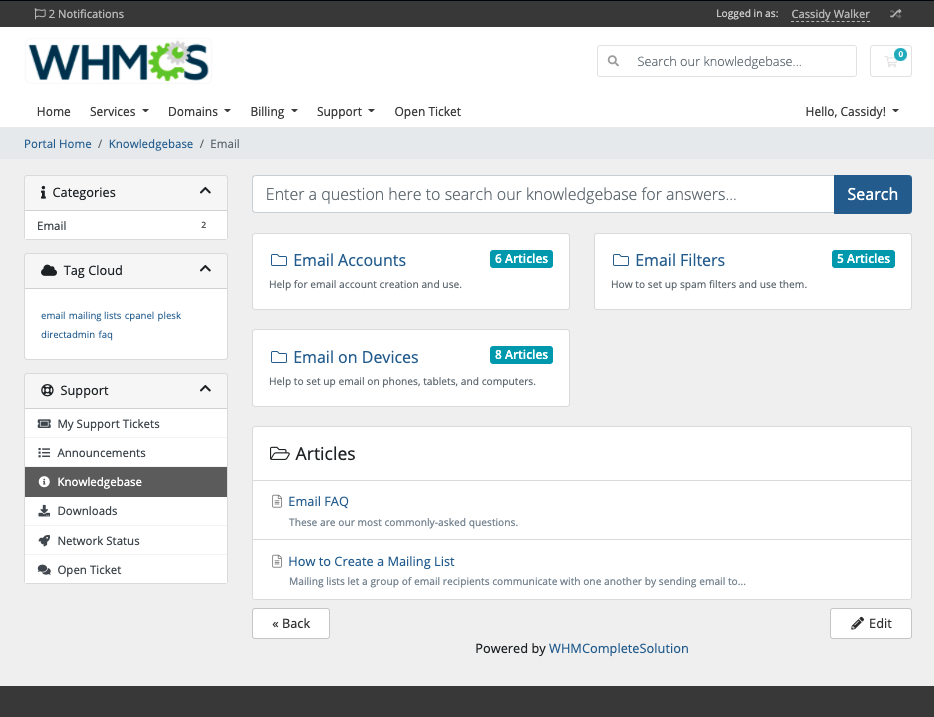Select the 'mailing lists' tag

point(95,315)
